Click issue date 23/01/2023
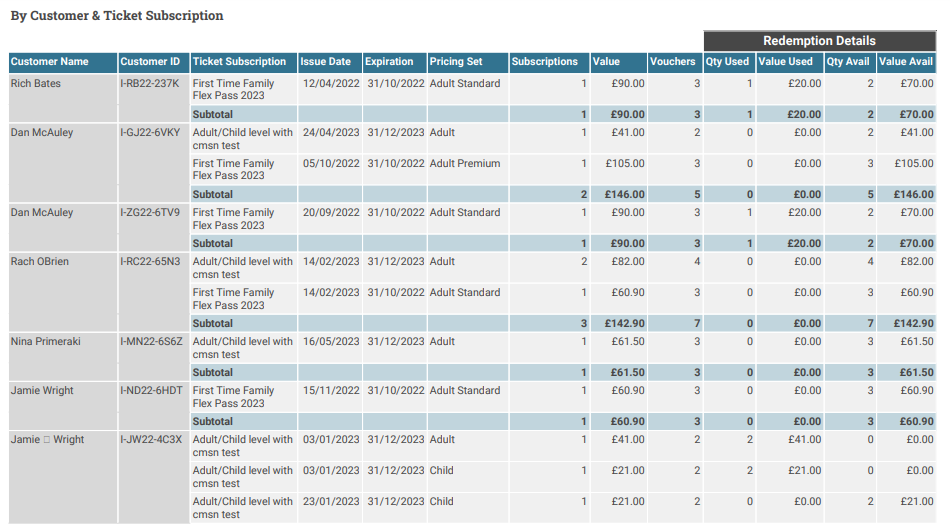Image resolution: width=950 pixels, height=530 pixels. pos(331,502)
